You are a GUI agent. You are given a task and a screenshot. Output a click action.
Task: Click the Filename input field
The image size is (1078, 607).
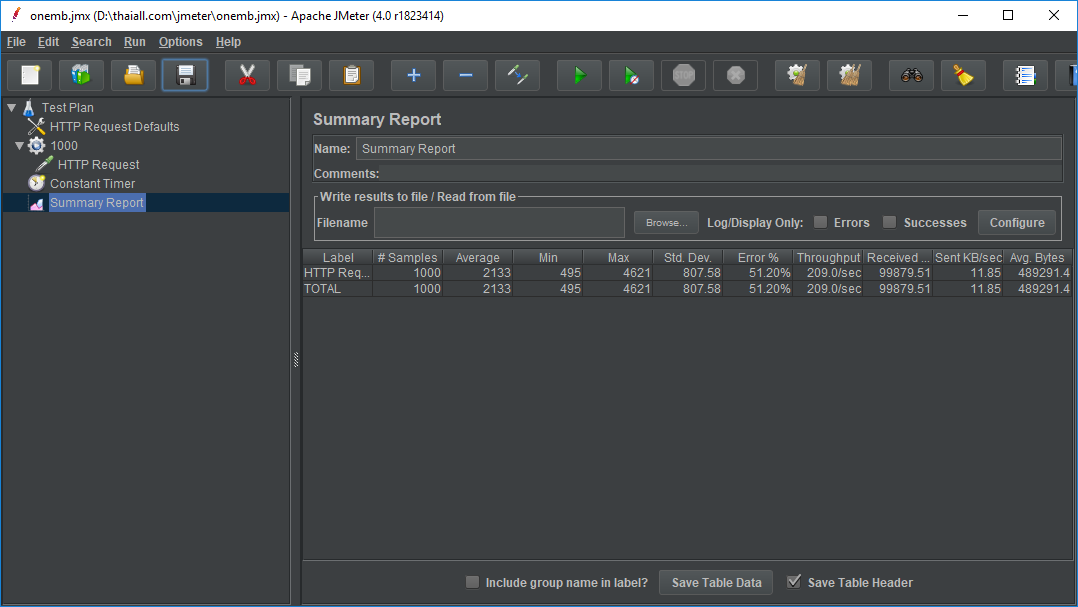tap(499, 223)
